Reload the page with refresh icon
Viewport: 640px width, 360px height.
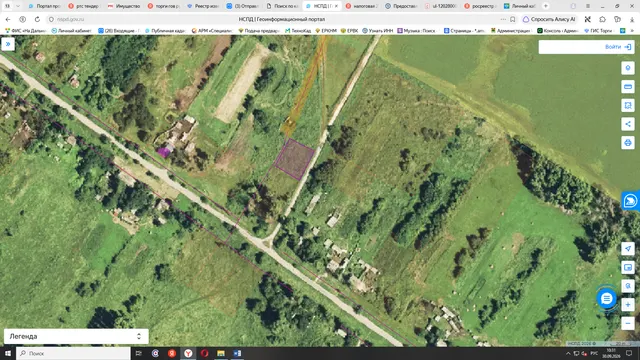point(37,19)
